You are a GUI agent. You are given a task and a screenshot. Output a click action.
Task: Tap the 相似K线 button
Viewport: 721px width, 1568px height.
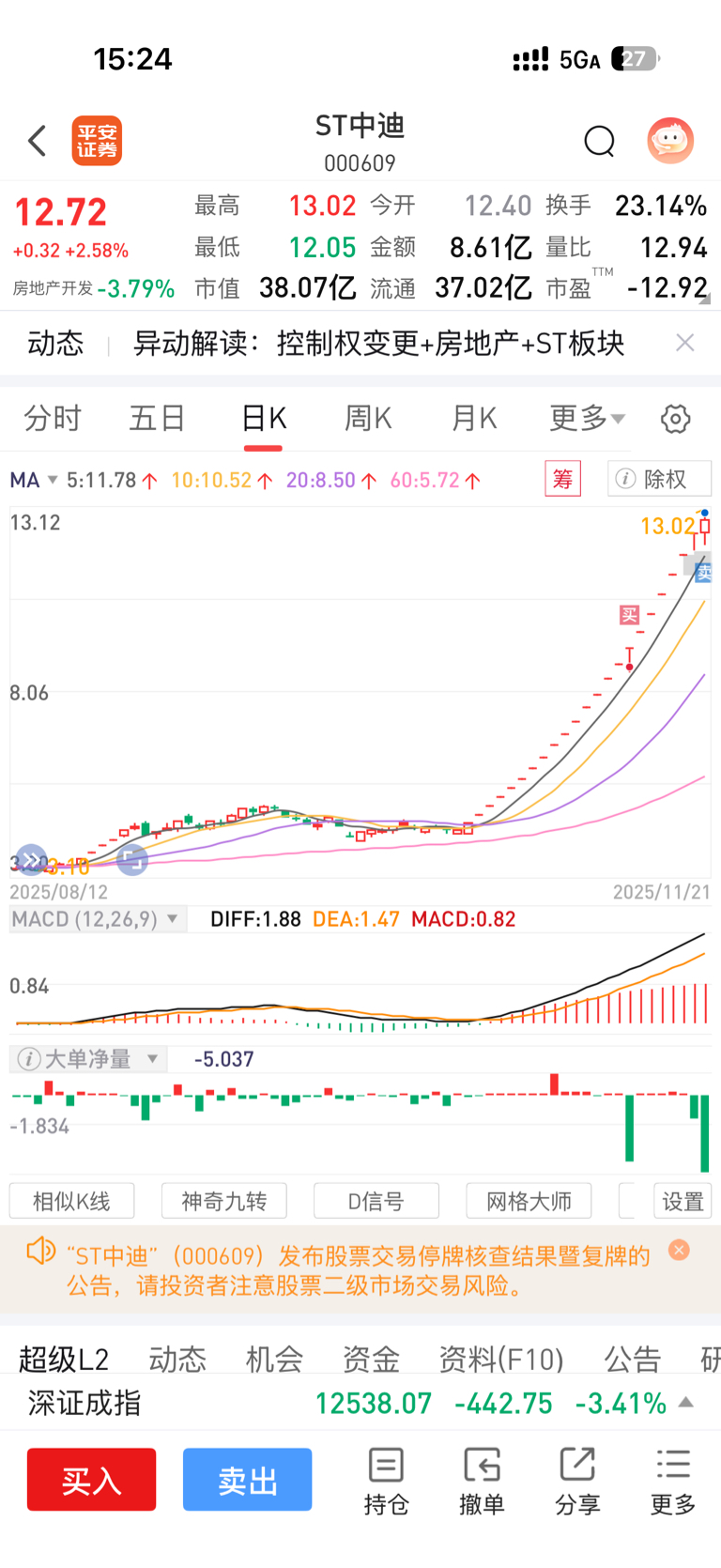pyautogui.click(x=71, y=1201)
